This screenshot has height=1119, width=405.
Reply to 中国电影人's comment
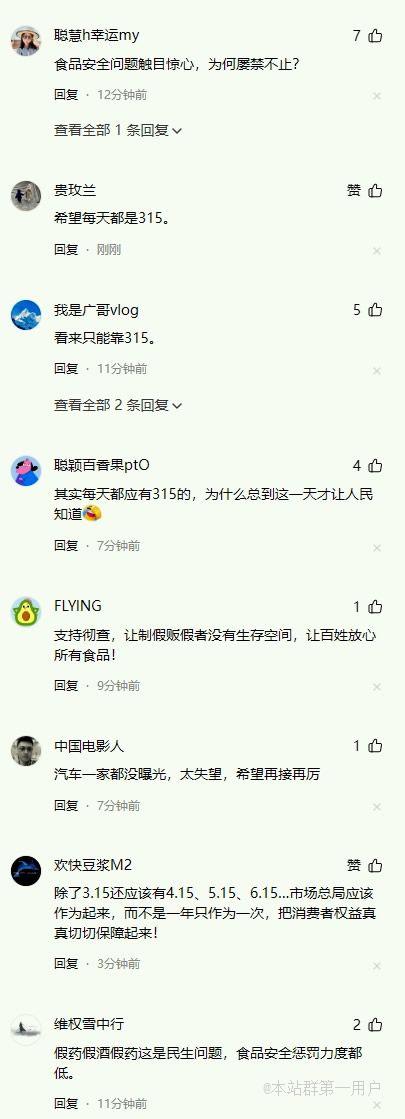66,806
